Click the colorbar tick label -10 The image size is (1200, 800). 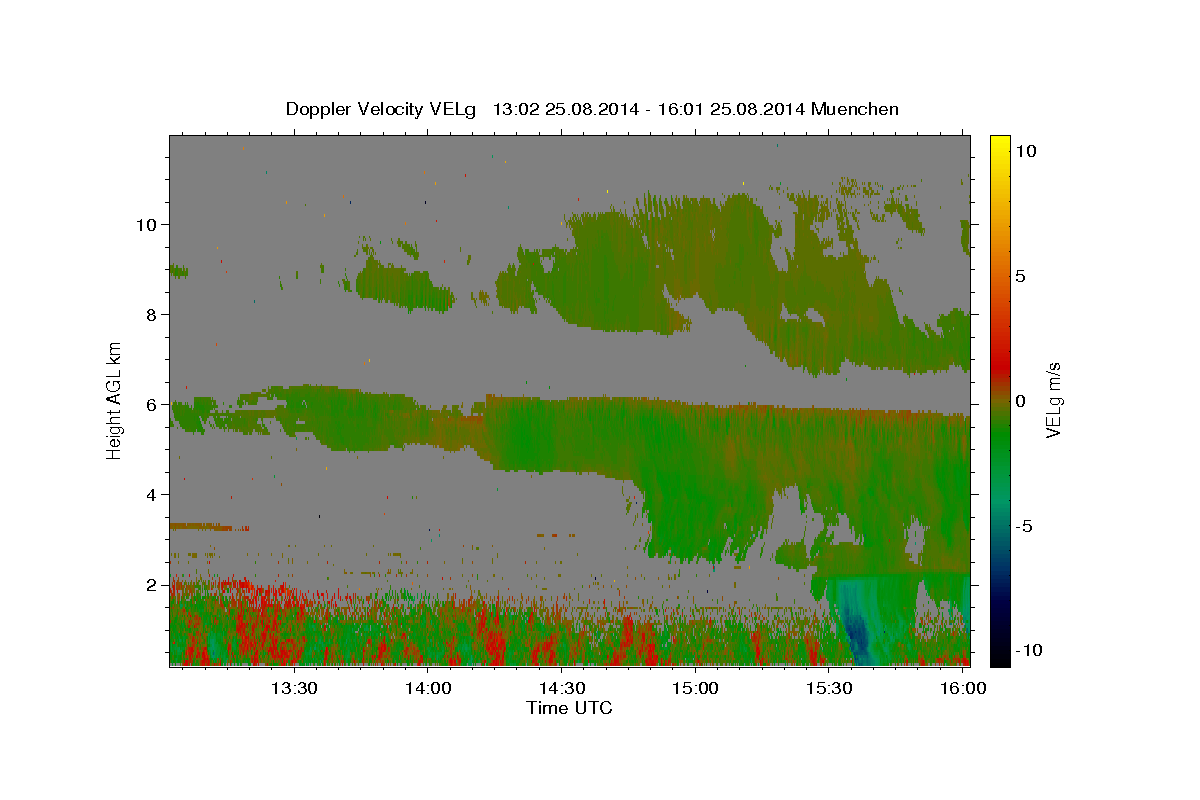1030,650
